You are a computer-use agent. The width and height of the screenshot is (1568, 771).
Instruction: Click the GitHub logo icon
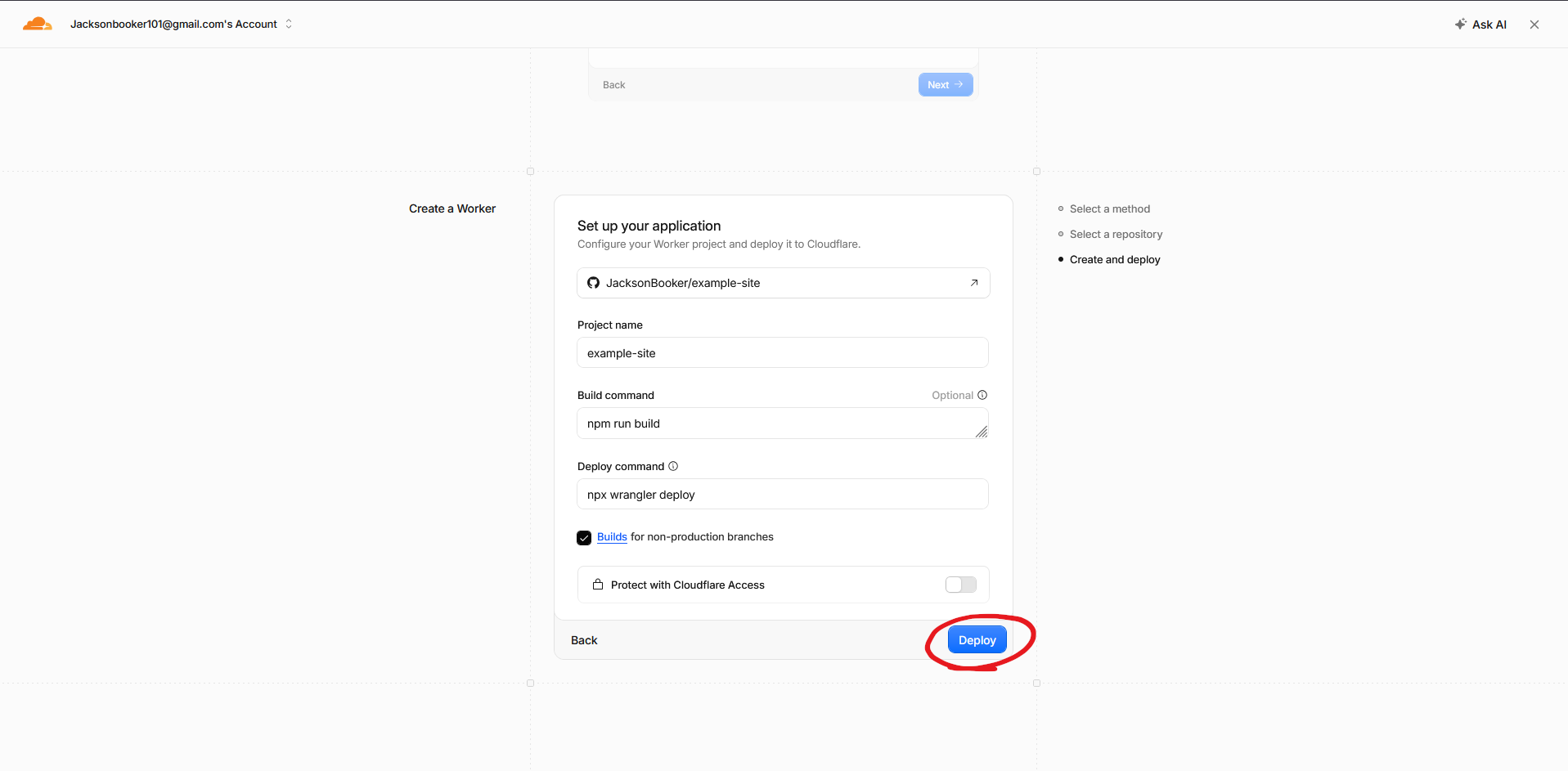594,283
